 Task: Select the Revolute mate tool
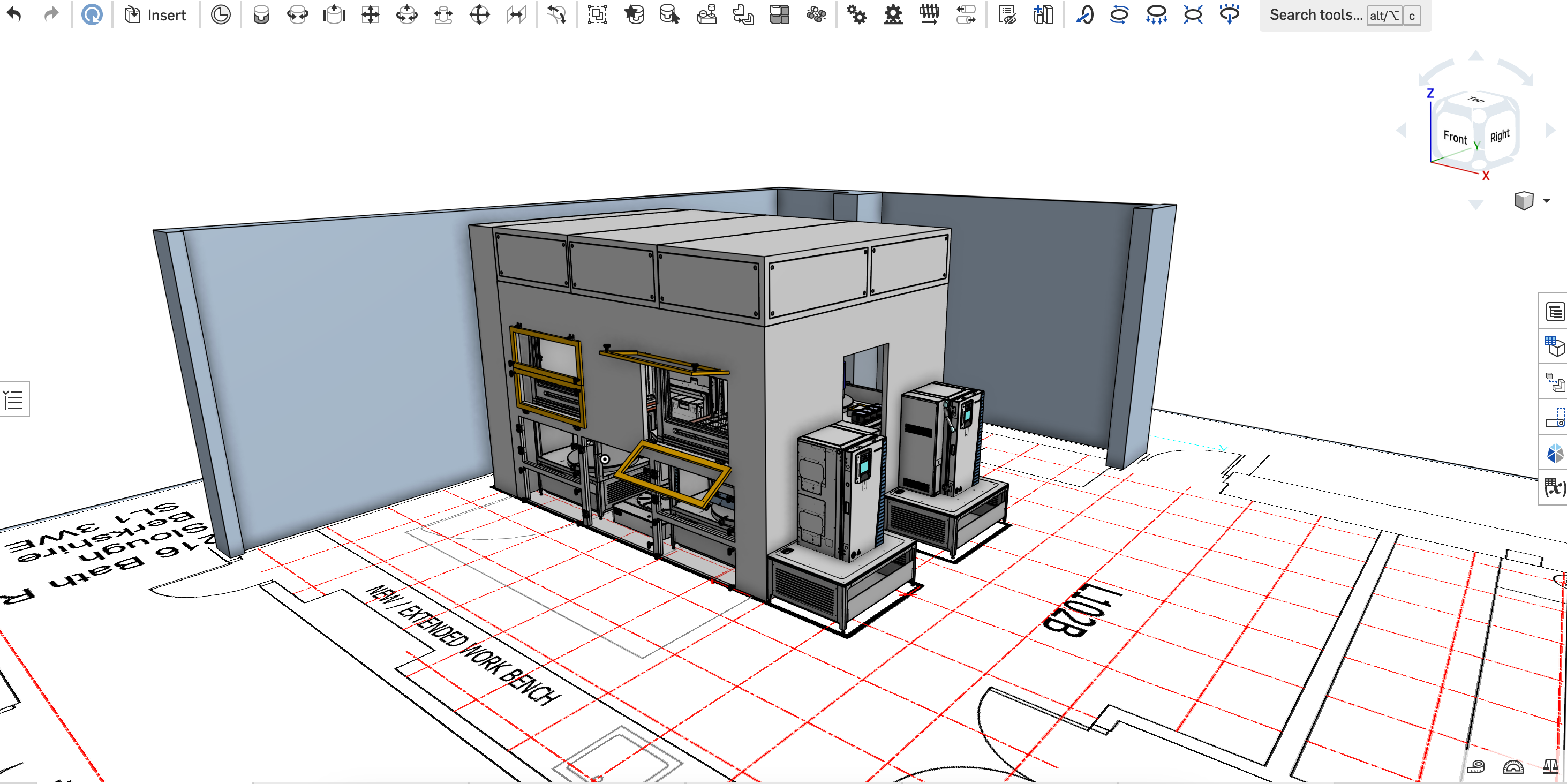297,14
